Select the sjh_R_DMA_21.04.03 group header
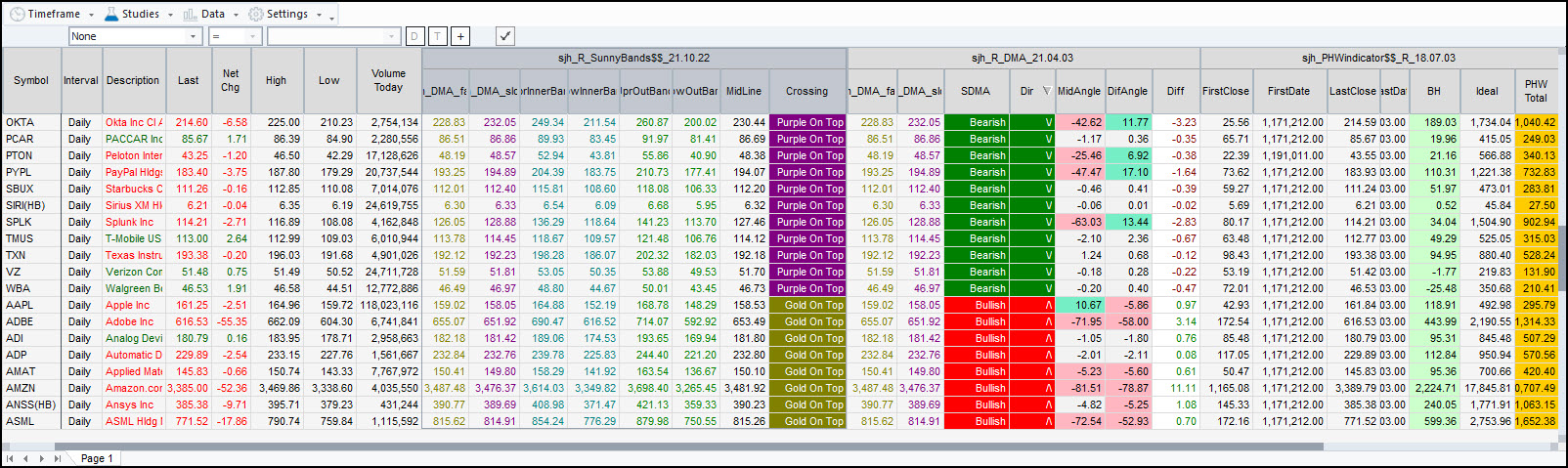The width and height of the screenshot is (1568, 468). pos(1023,59)
